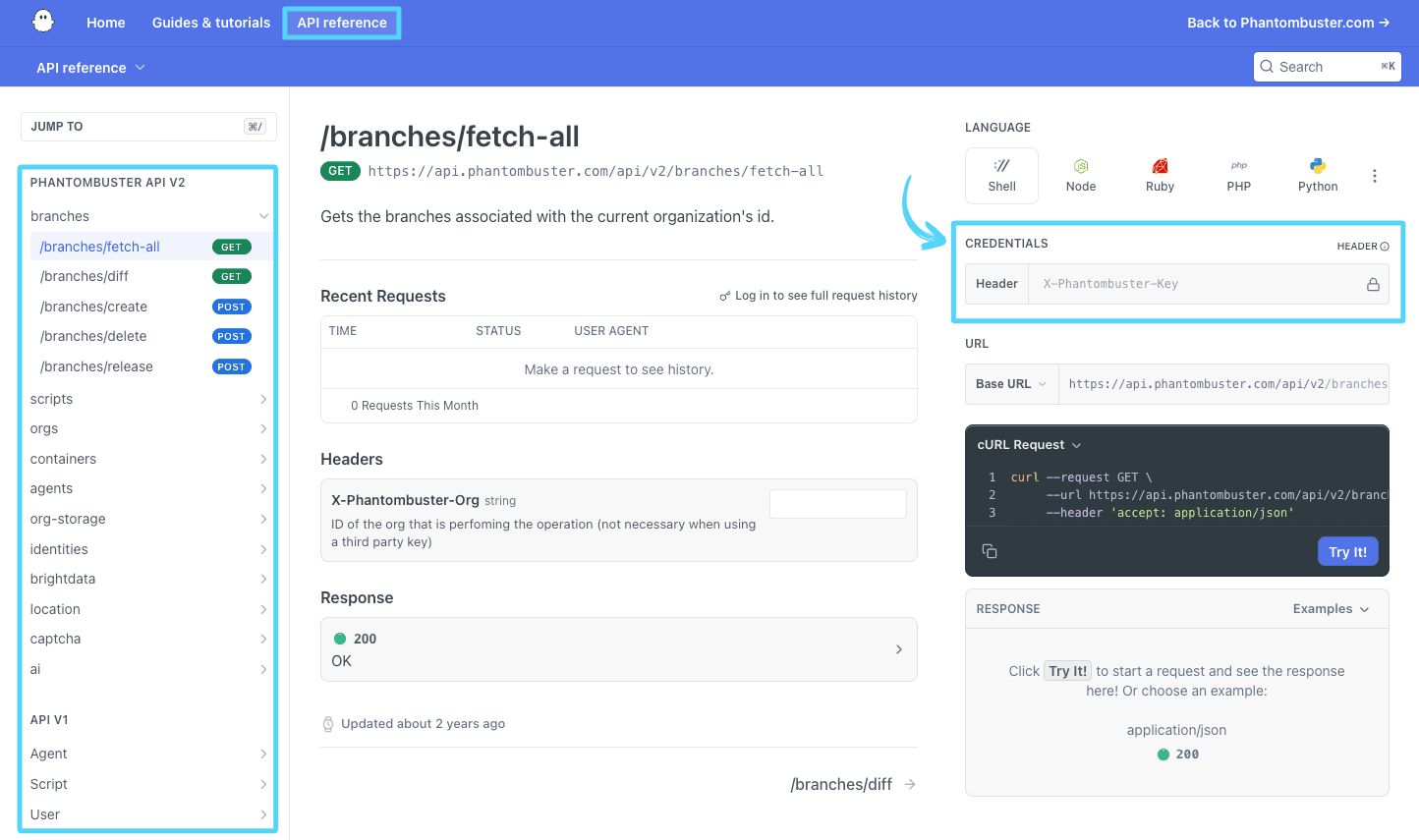
Task: Expand the scripts section
Action: 263,399
